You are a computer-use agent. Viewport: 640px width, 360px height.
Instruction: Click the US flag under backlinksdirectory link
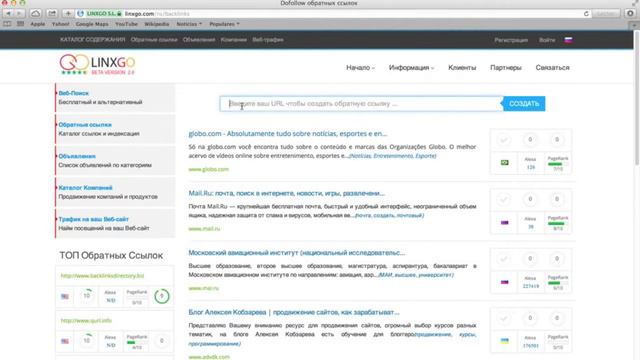coord(65,296)
